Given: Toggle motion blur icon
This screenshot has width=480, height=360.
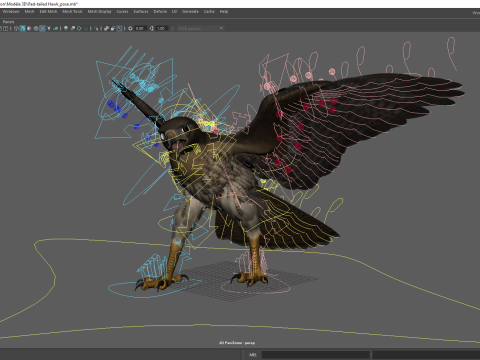Looking at the screenshot, I should (x=73, y=28).
